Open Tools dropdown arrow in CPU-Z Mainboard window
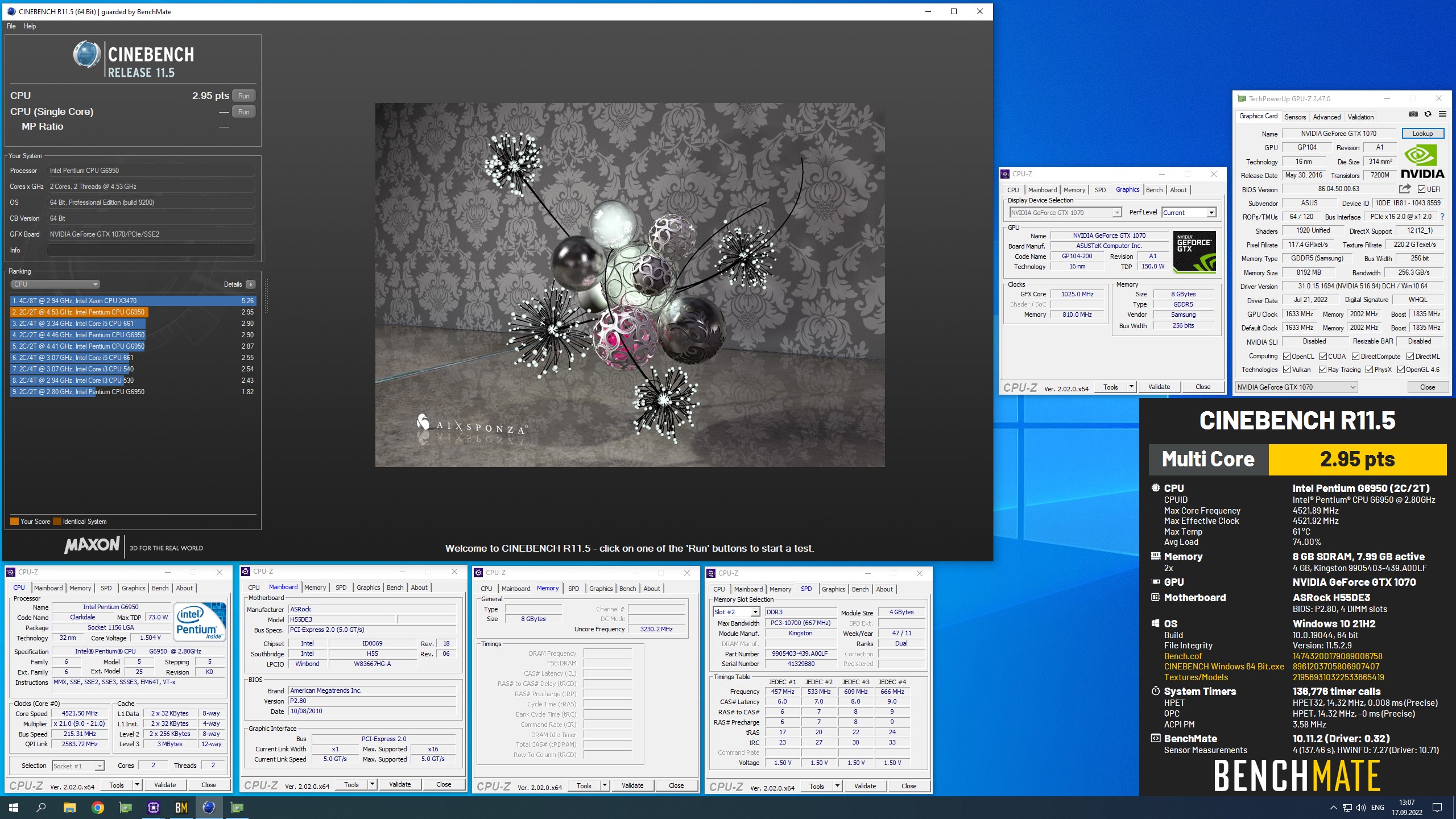 coord(372,784)
